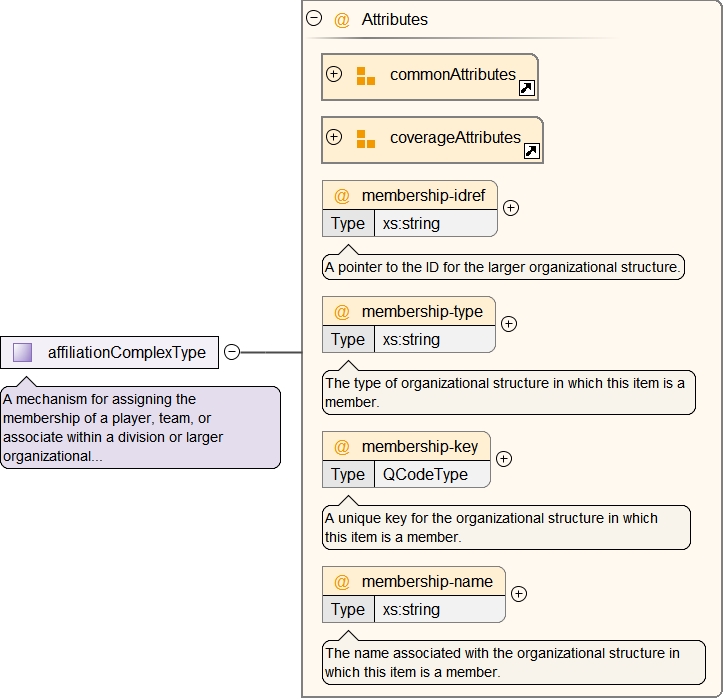This screenshot has height=699, width=724.
Task: Expand the membership-idref attribute
Action: [510, 208]
